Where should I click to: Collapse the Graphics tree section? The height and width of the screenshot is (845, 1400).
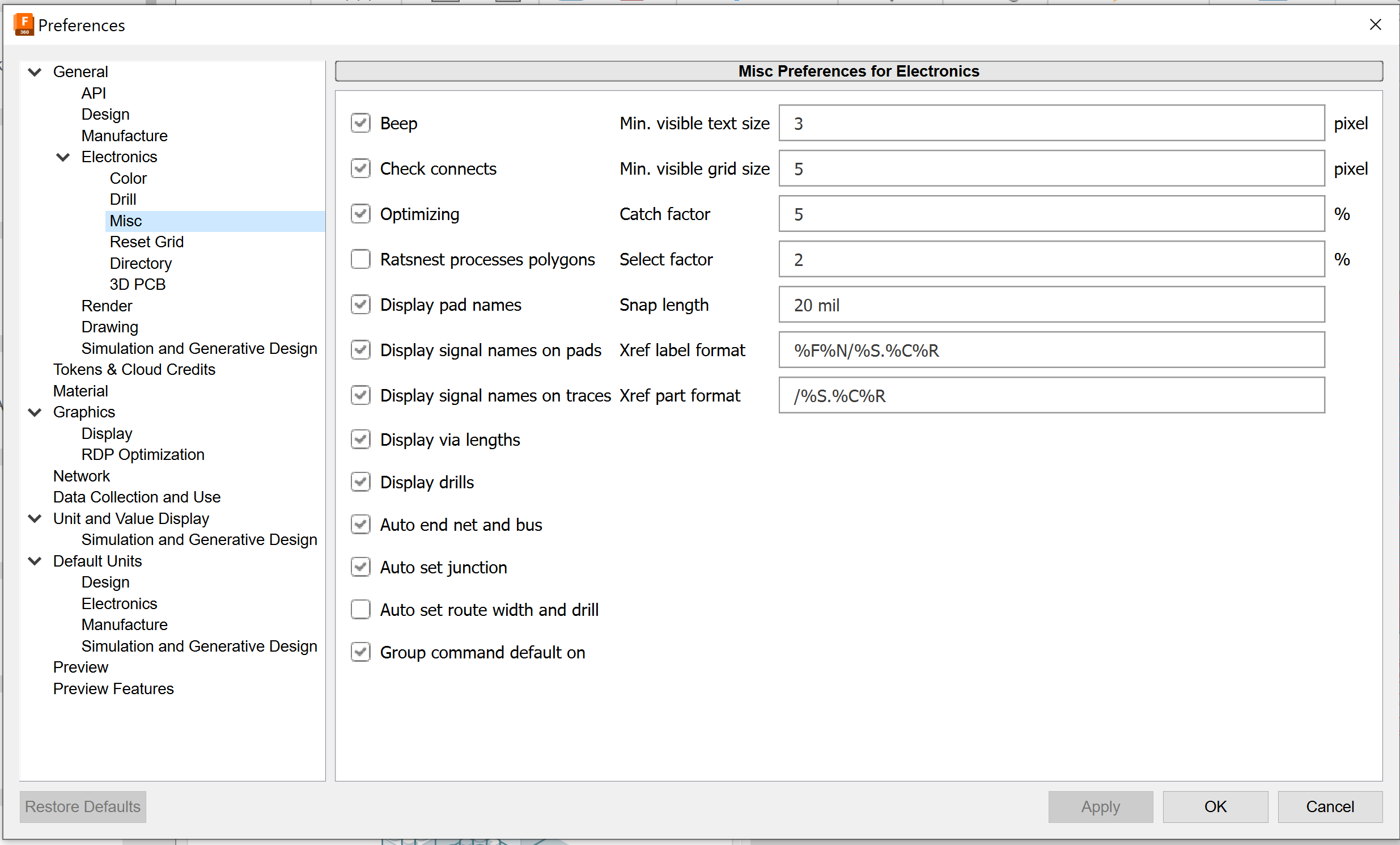click(35, 412)
